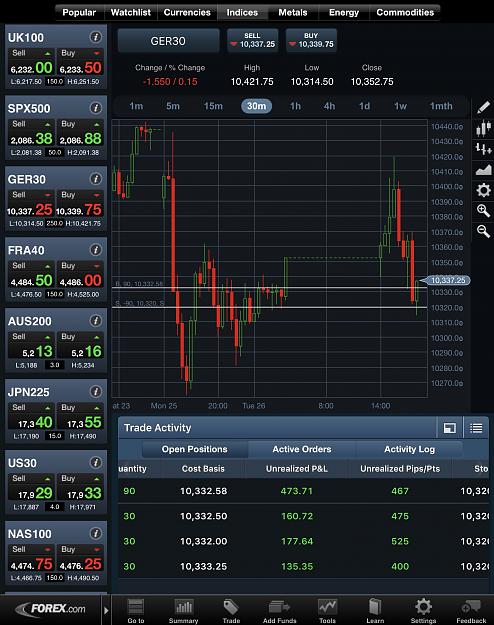494x625 pixels.
Task: Switch to Active Orders tab
Action: [x=302, y=449]
